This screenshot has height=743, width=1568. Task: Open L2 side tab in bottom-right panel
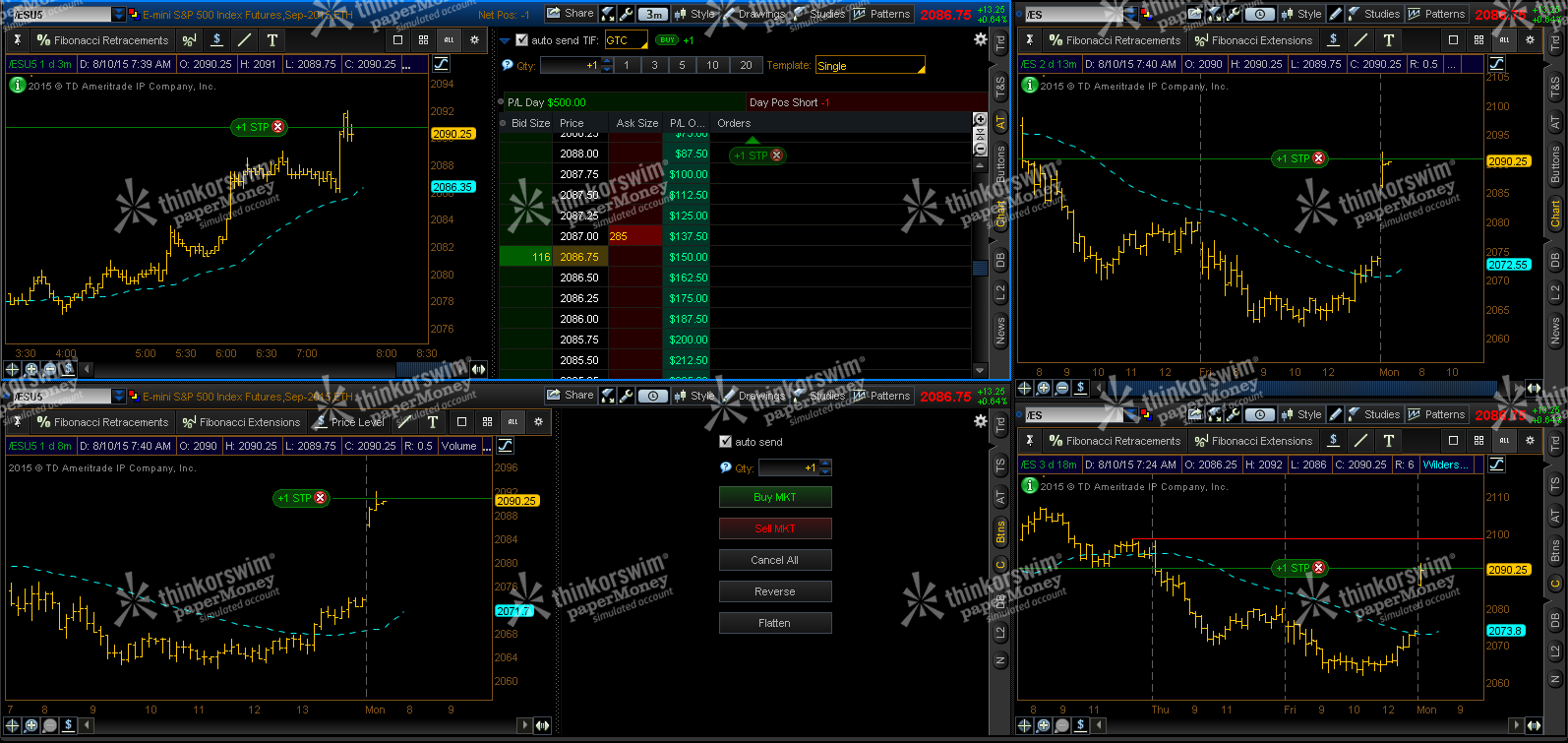coord(1555,650)
